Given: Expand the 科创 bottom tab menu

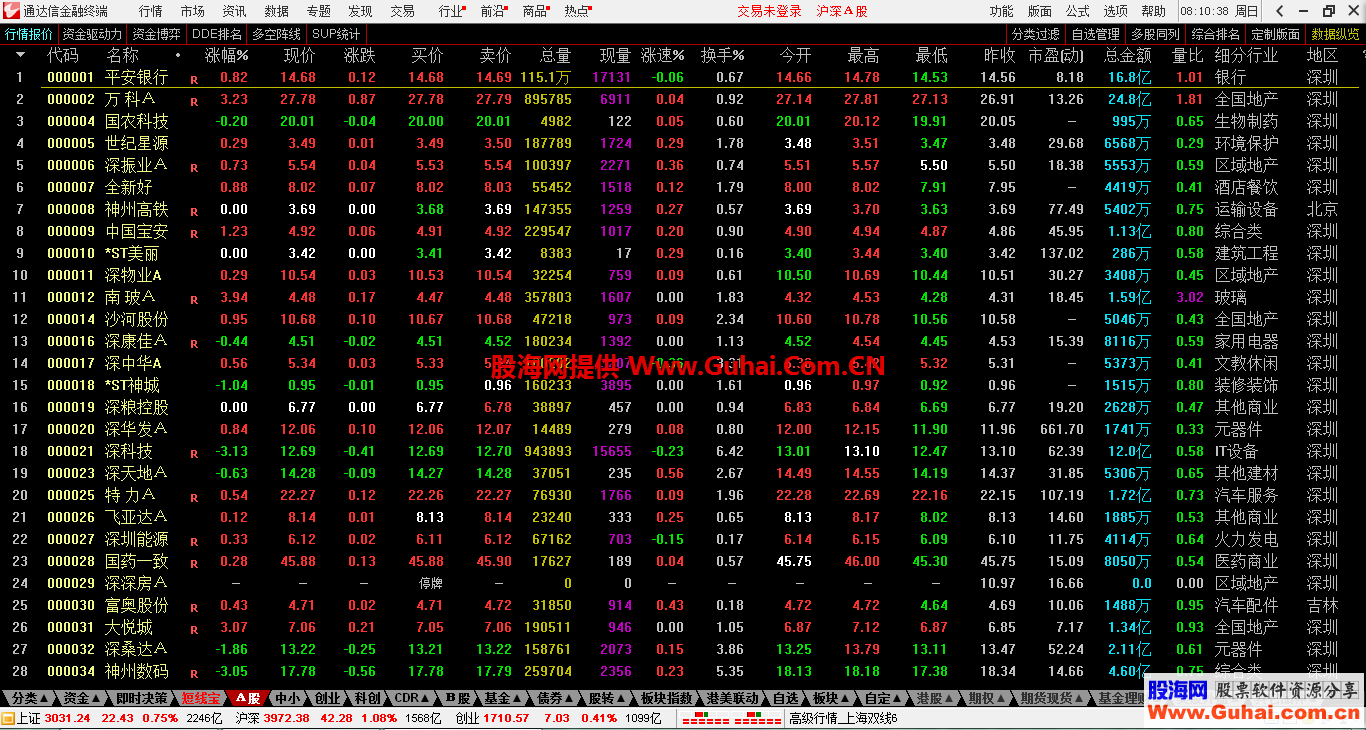Looking at the screenshot, I should [368, 698].
